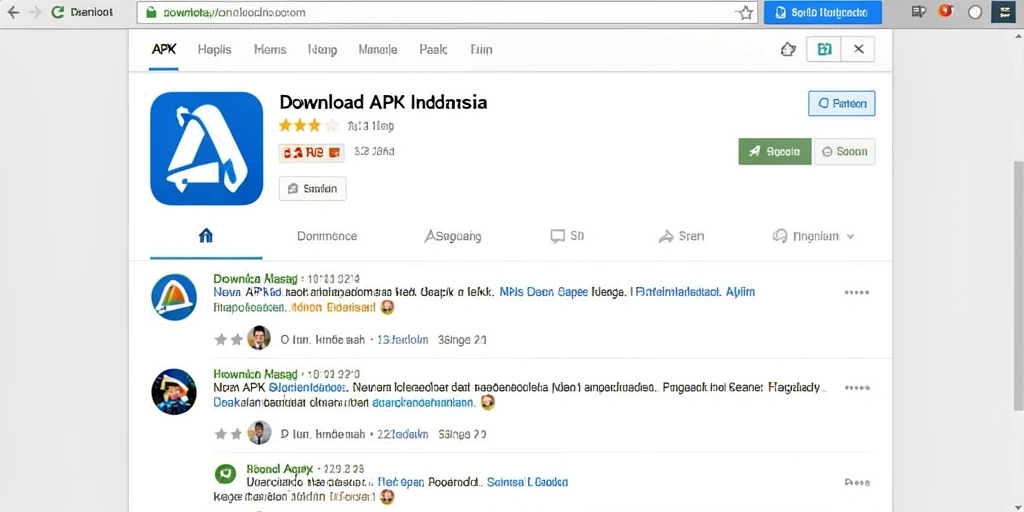
Task: Open the second post's small user avatar
Action: coord(259,432)
